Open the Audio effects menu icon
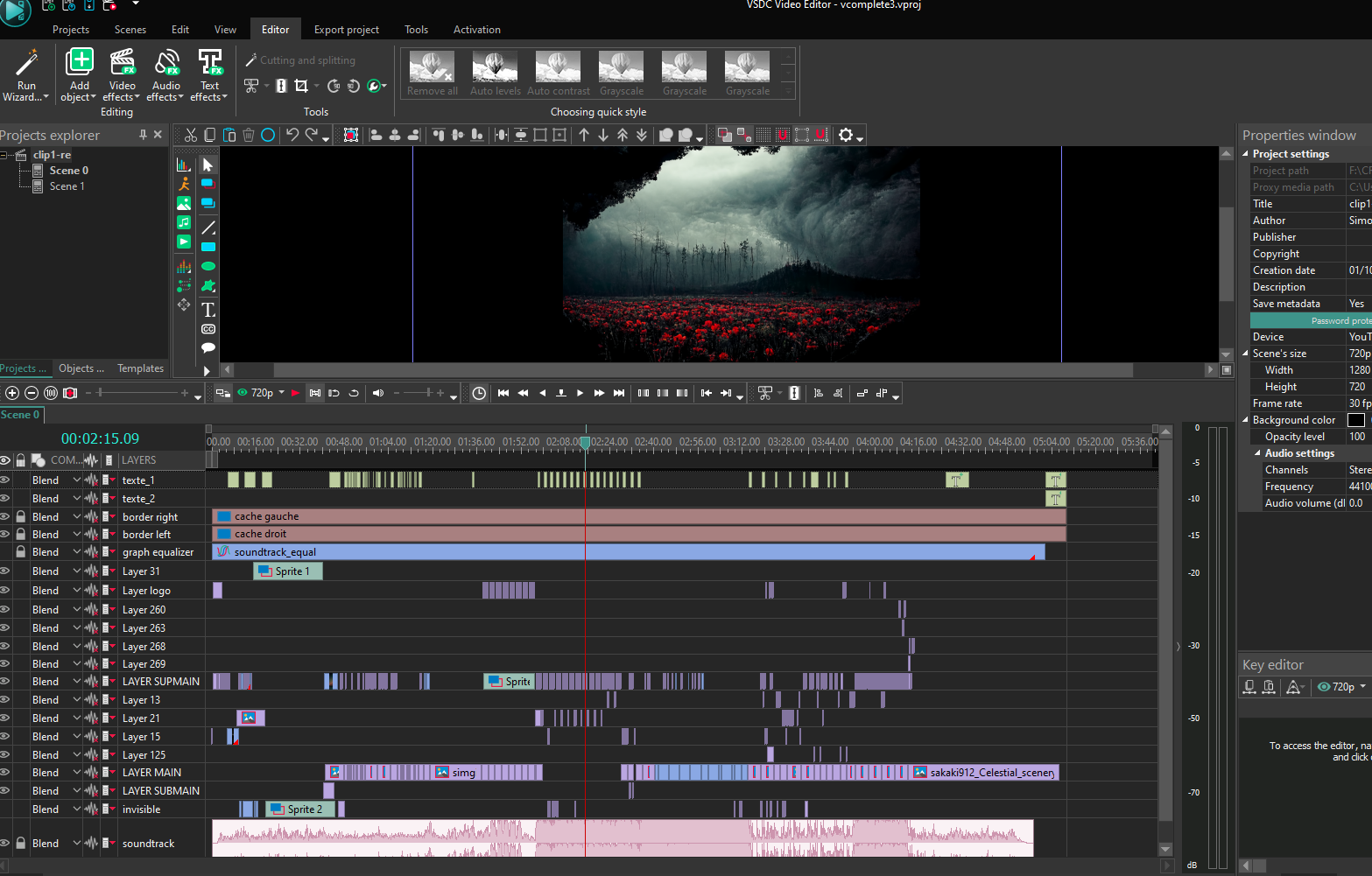 tap(165, 63)
